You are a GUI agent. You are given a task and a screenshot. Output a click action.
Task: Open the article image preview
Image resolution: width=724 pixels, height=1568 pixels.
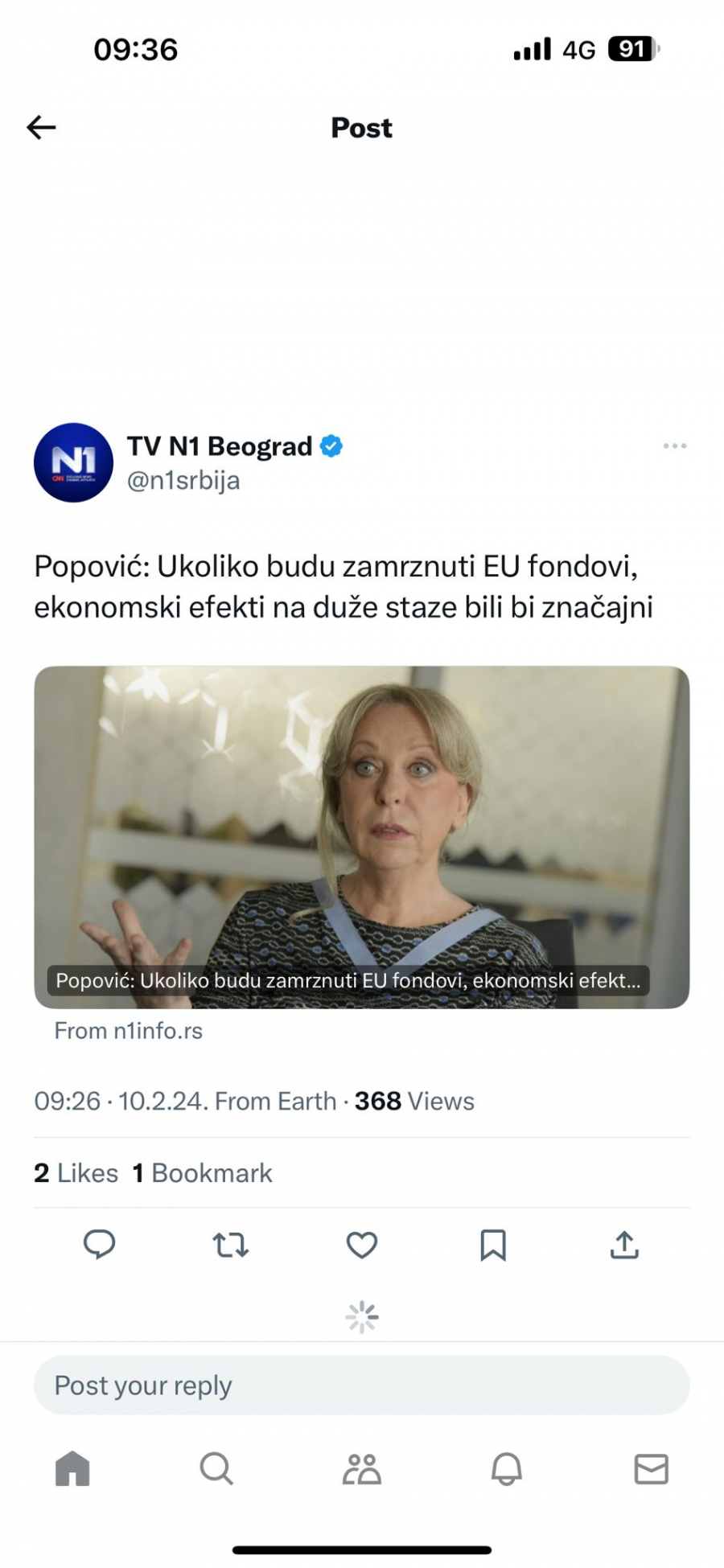(x=361, y=836)
